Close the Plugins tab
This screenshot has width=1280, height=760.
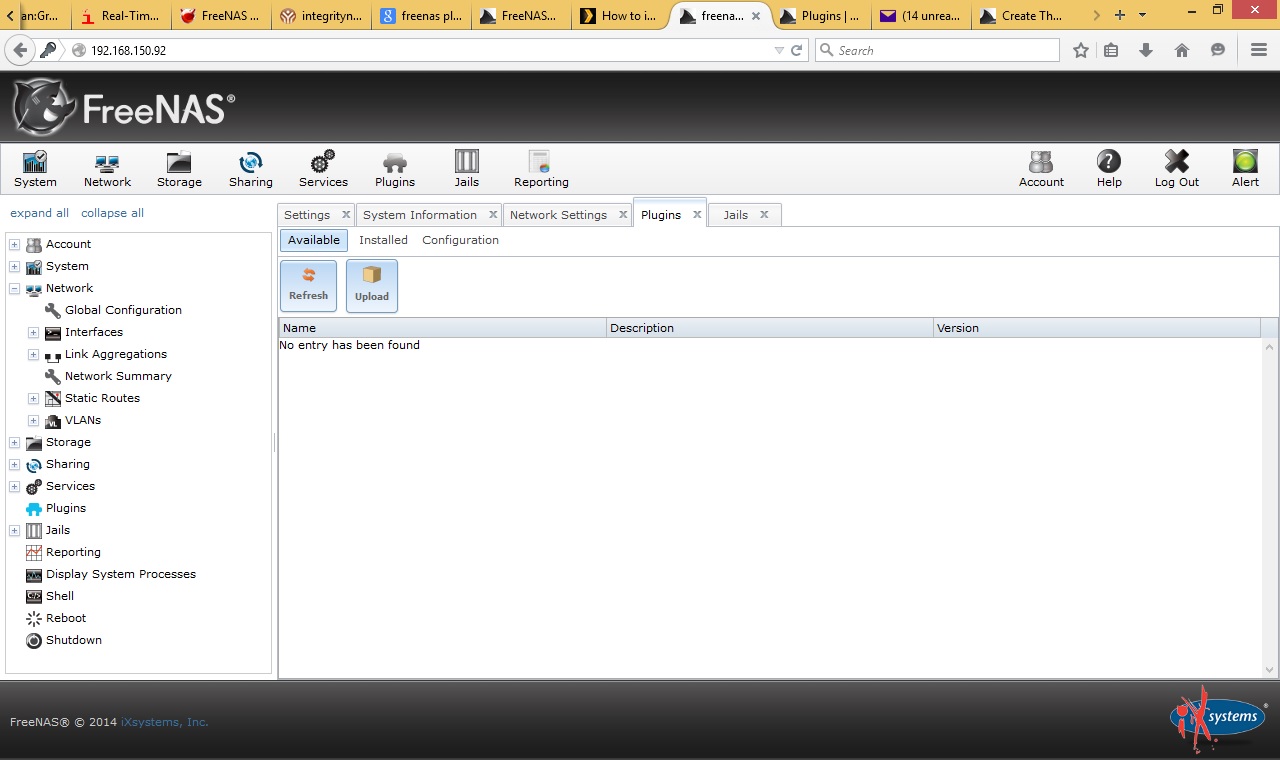coord(697,215)
